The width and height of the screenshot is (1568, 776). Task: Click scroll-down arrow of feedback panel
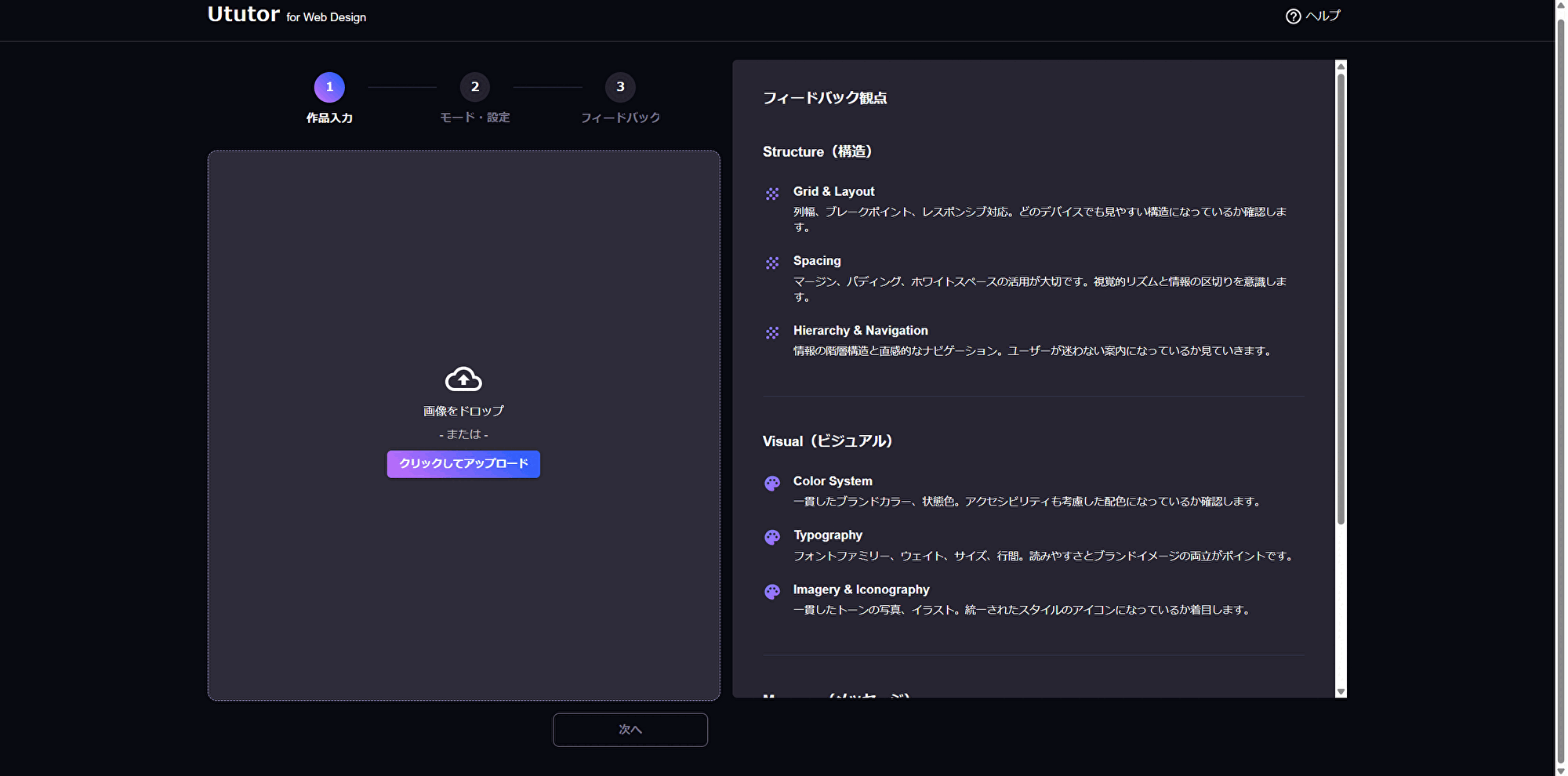[x=1341, y=691]
